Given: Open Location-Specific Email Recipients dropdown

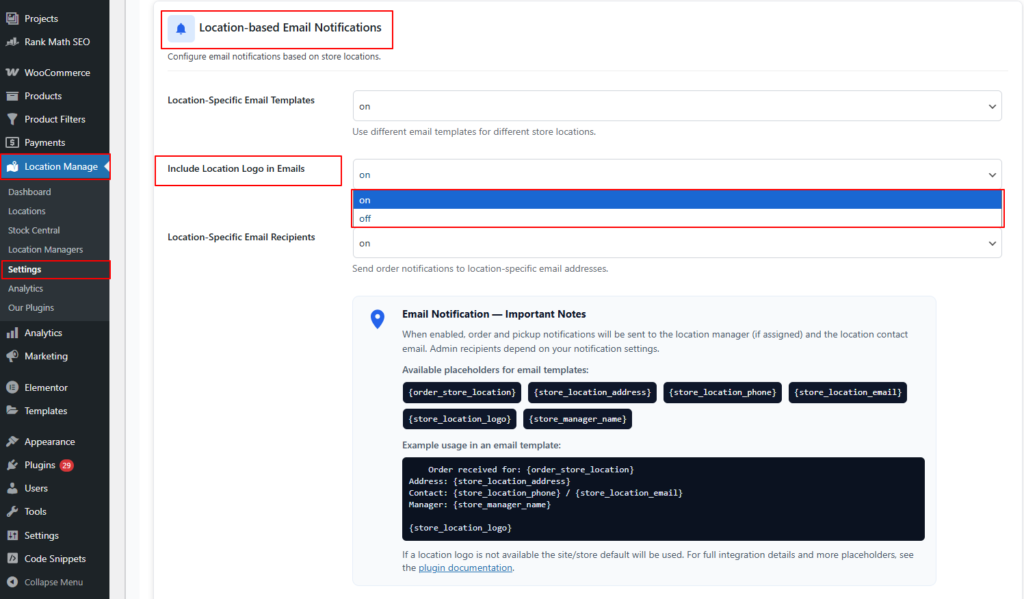Looking at the screenshot, I should coord(676,243).
